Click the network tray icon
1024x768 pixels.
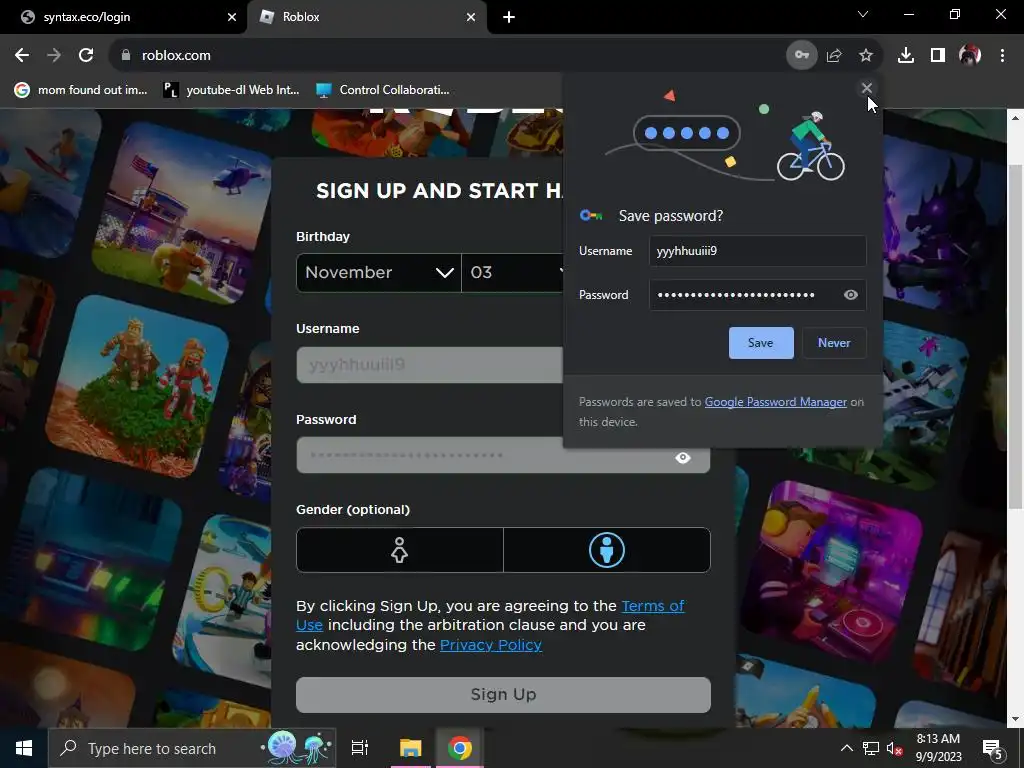pyautogui.click(x=871, y=748)
